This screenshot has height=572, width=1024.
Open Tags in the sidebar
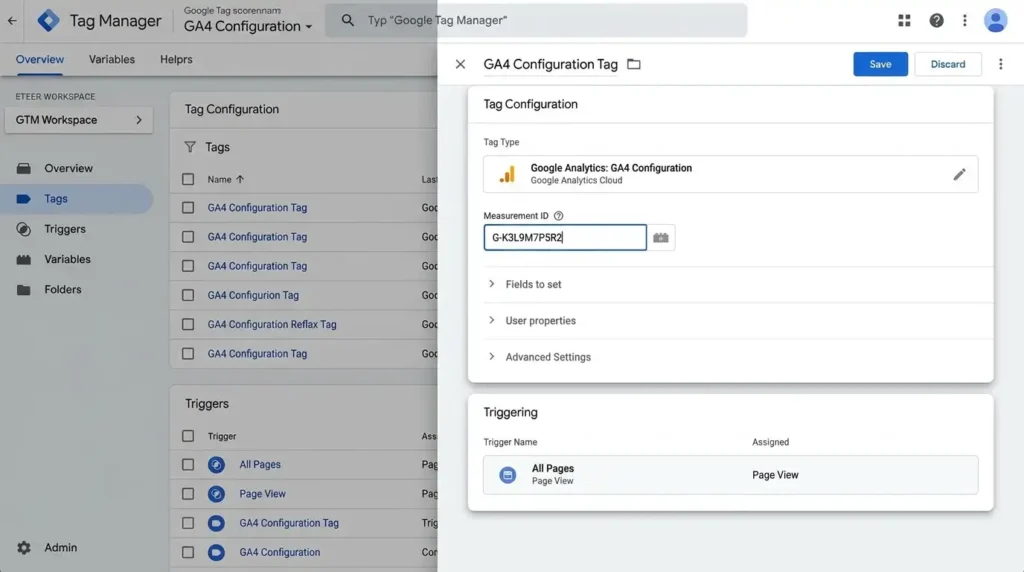click(x=77, y=199)
